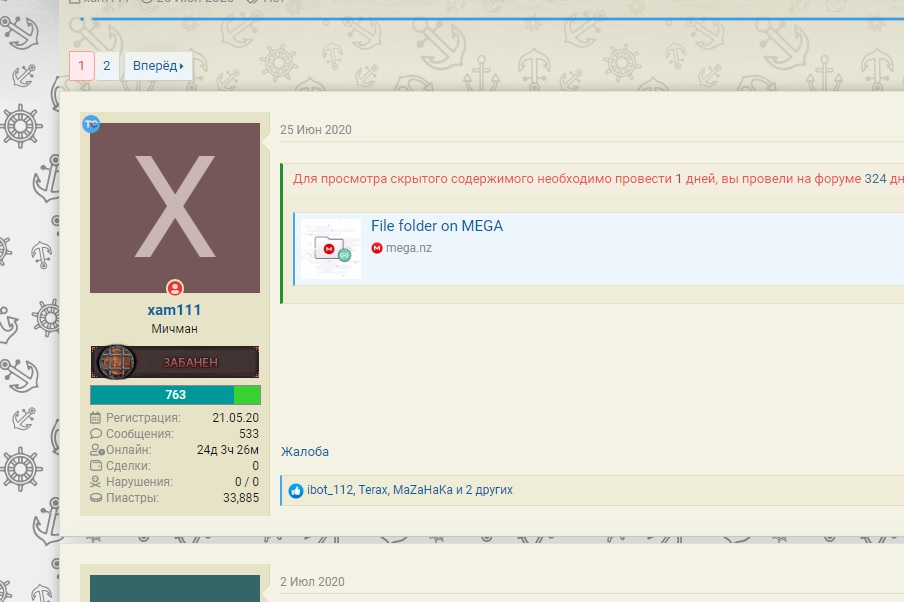The image size is (904, 602).
Task: Show the 2 других other likers
Action: tap(489, 490)
